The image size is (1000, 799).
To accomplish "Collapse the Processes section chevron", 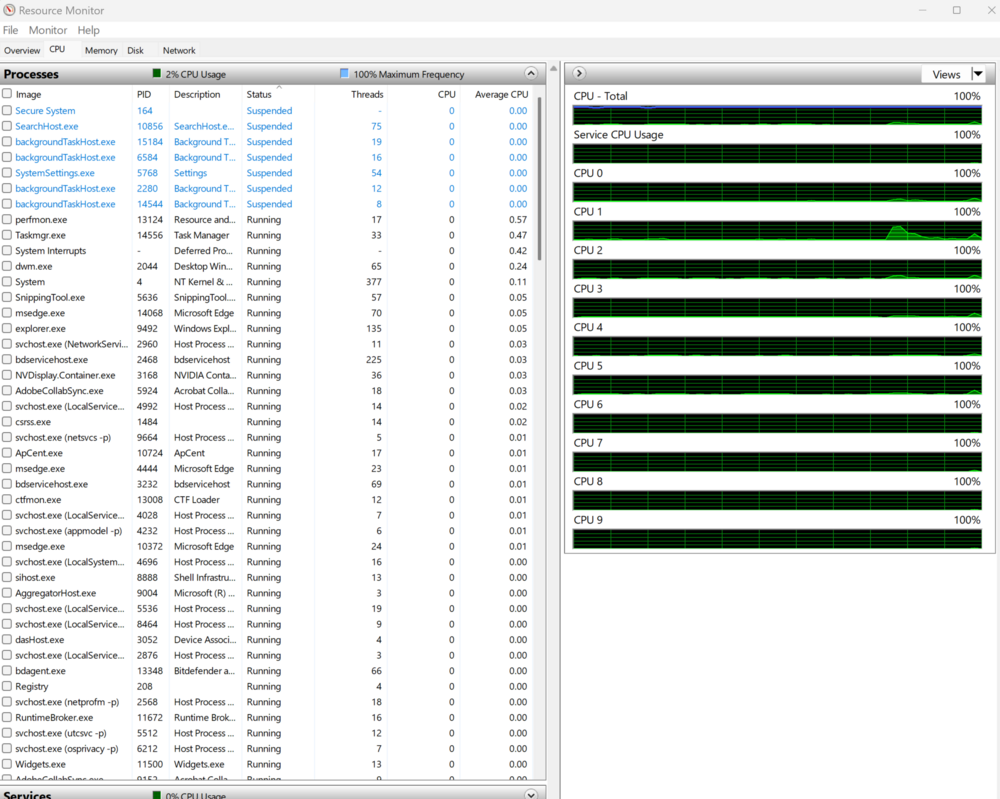I will 531,74.
